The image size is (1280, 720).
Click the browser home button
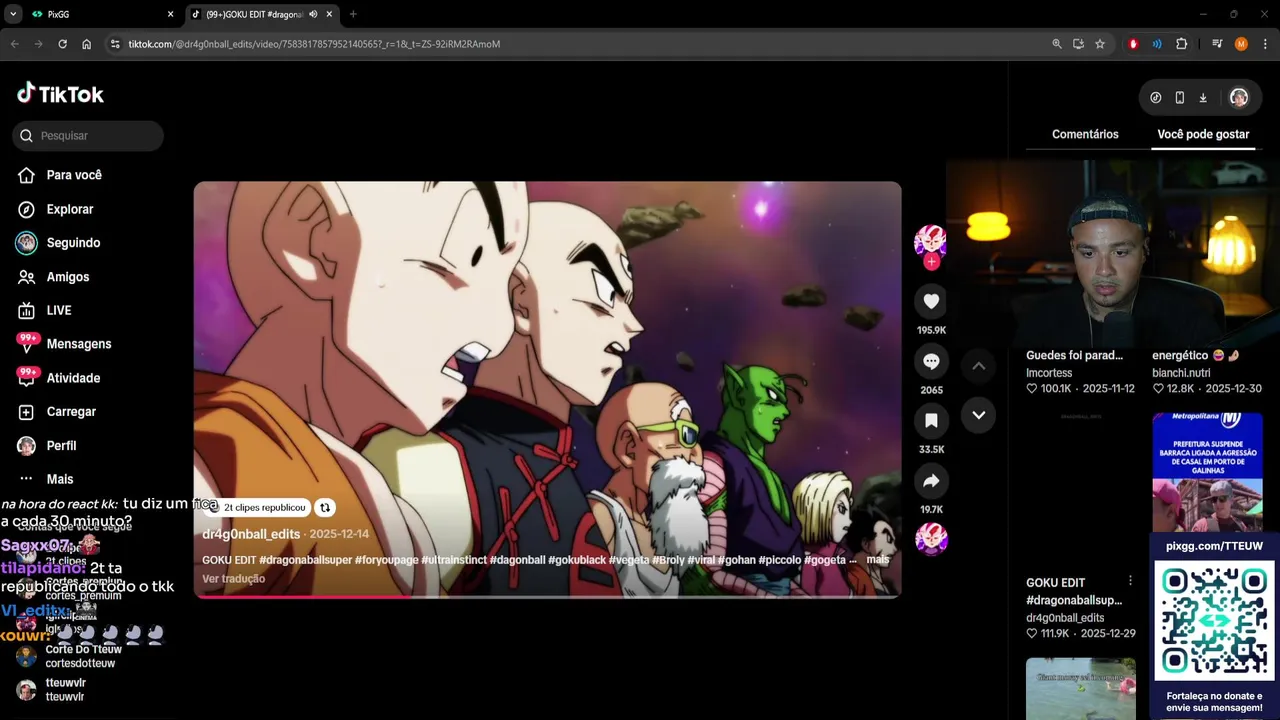(87, 44)
